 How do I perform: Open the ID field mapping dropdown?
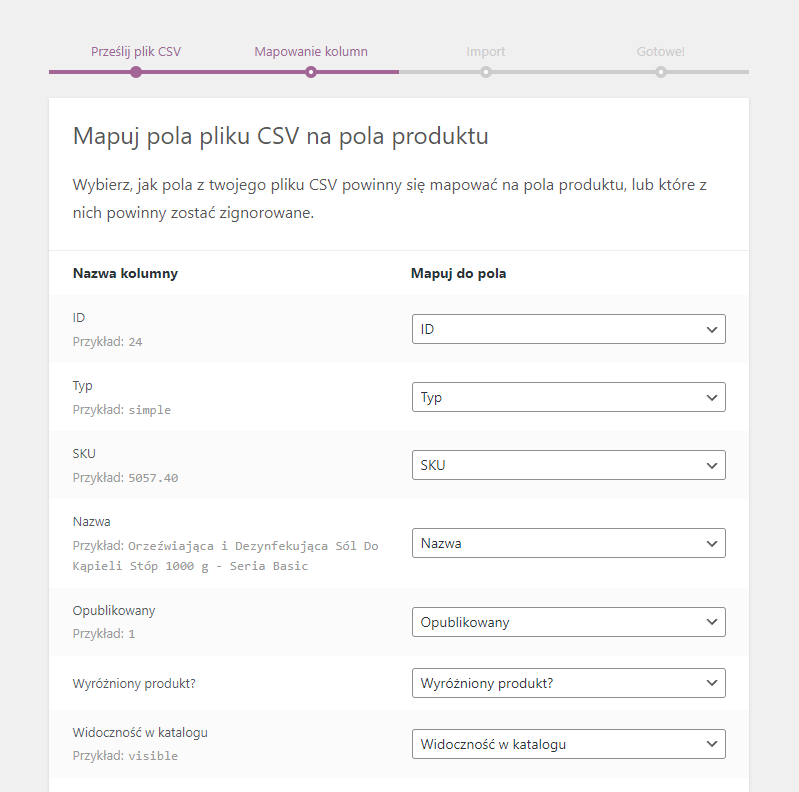click(569, 329)
